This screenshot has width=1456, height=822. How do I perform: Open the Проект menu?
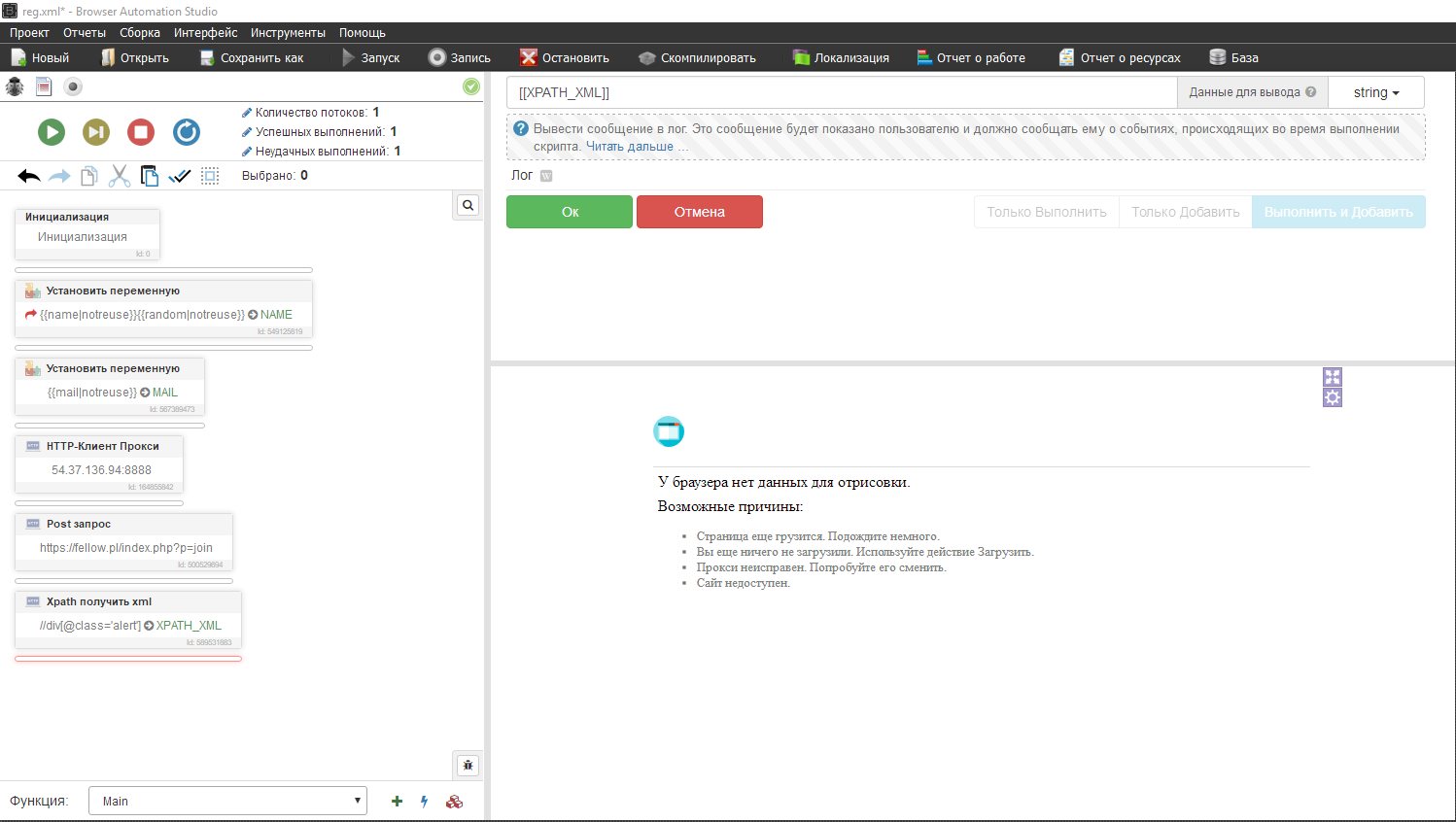pyautogui.click(x=29, y=33)
